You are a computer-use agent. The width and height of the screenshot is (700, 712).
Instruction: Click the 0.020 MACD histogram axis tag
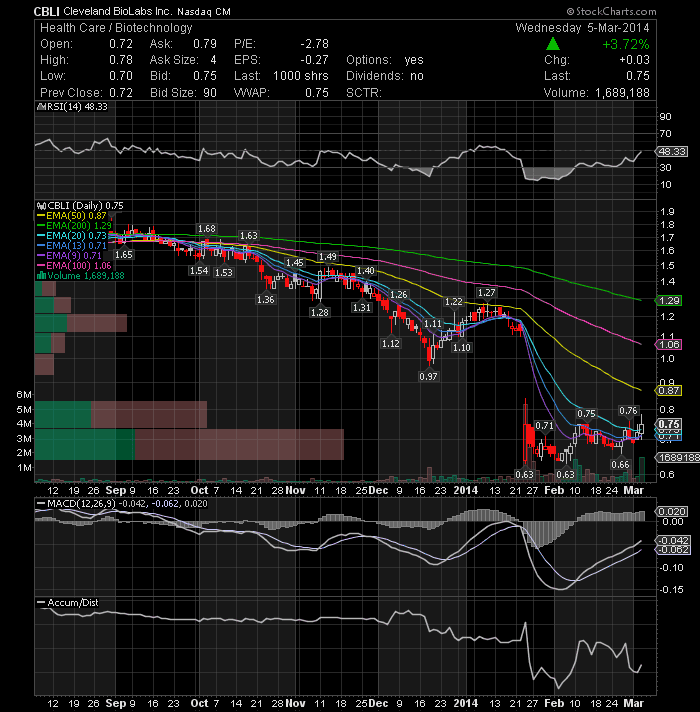(672, 512)
